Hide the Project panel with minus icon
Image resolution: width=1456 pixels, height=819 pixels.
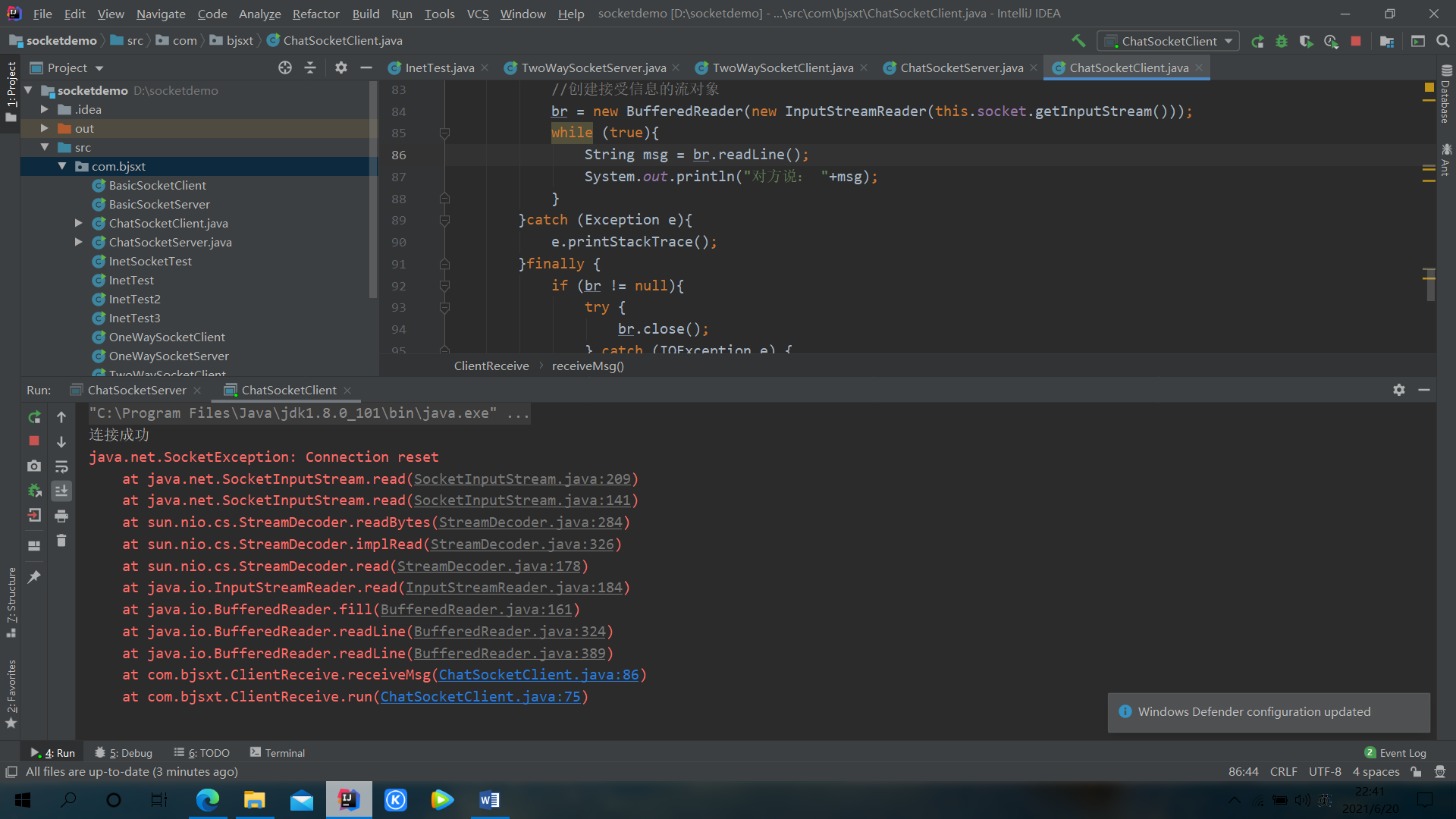click(x=366, y=67)
